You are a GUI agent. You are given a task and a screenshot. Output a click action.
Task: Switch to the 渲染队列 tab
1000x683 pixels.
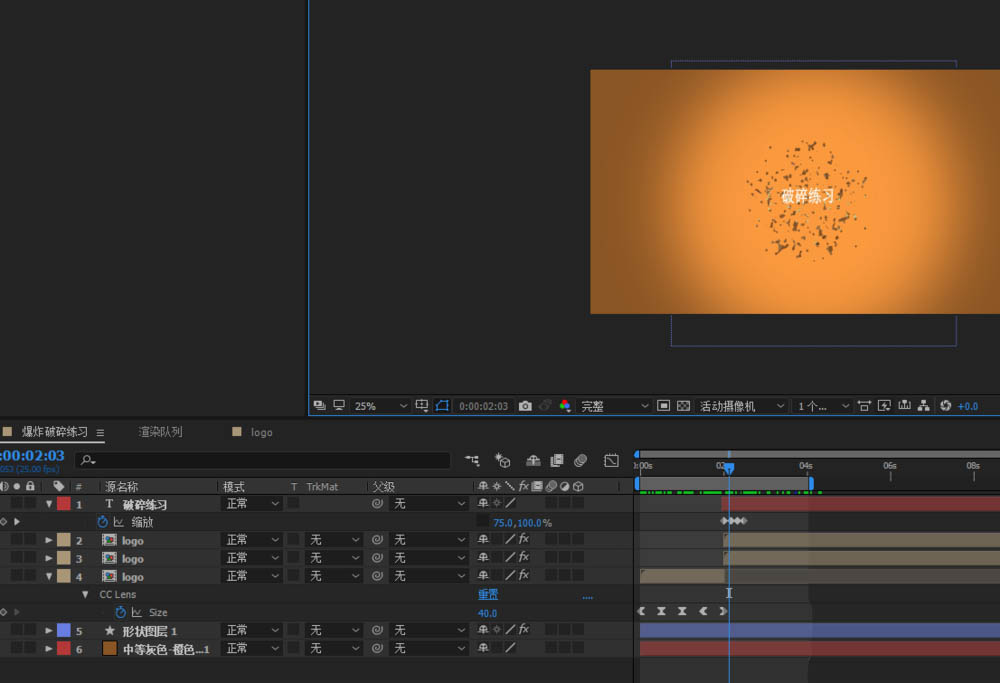coord(160,432)
